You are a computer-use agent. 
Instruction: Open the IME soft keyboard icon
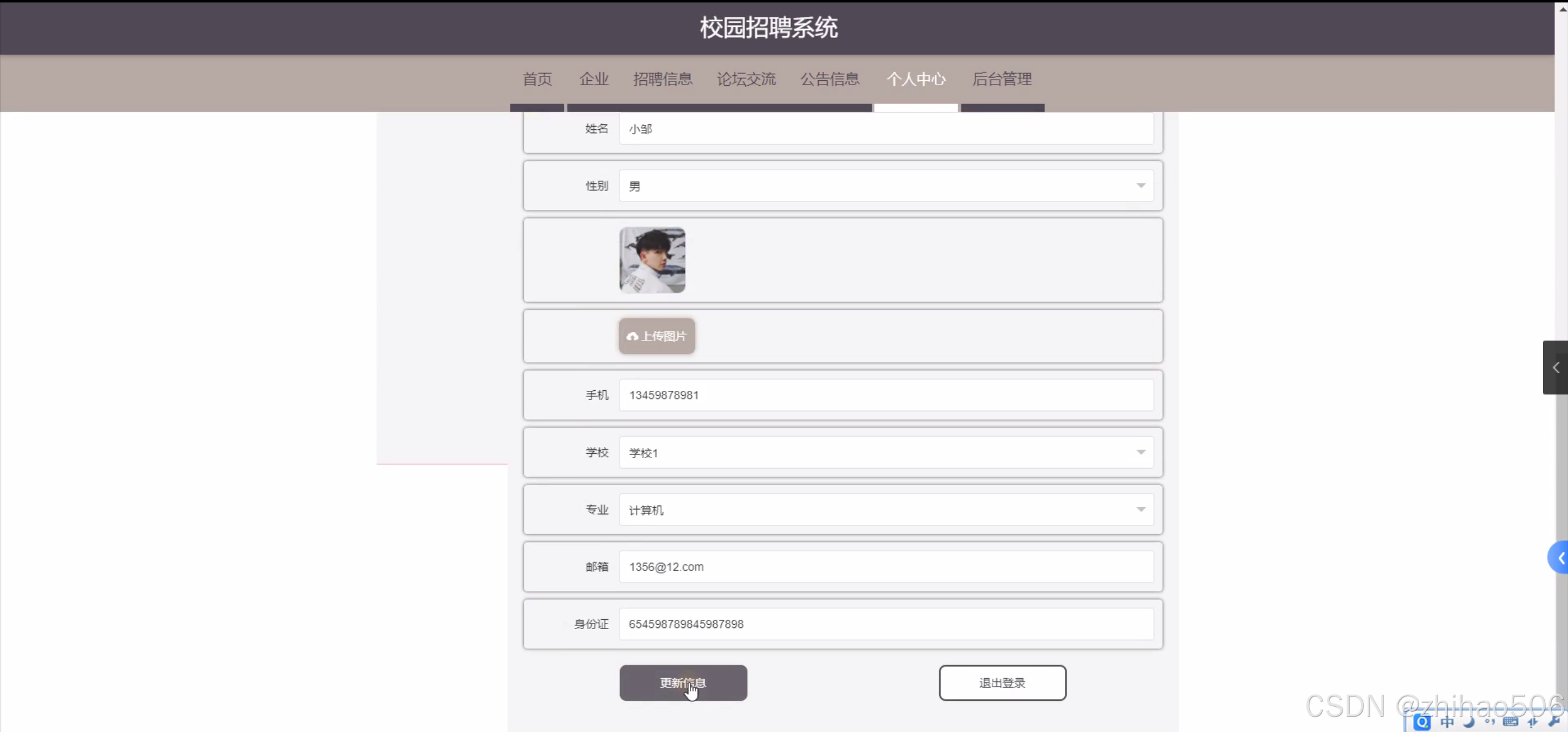[x=1510, y=723]
